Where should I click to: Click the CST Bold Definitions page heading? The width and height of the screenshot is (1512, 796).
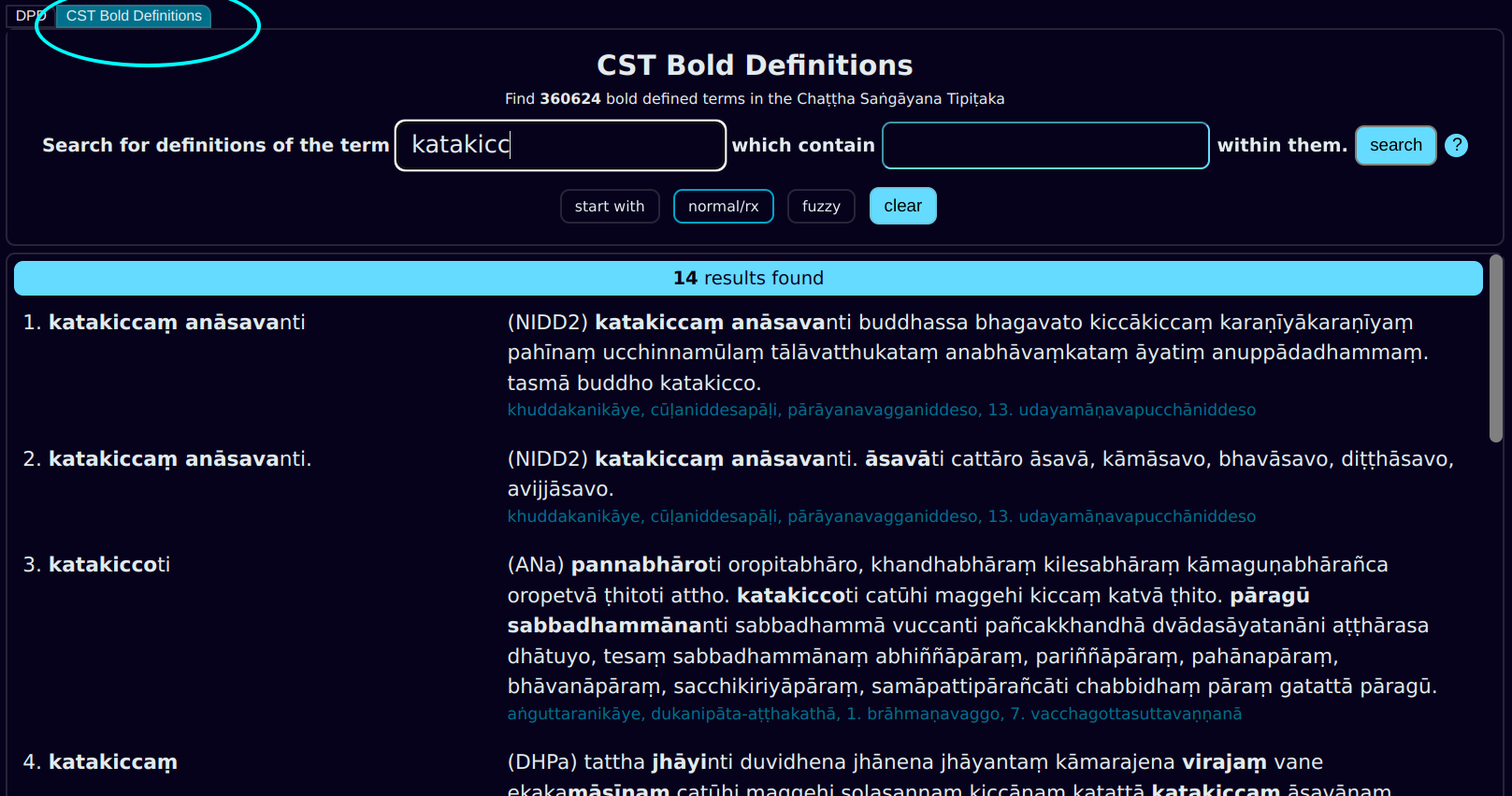point(755,65)
